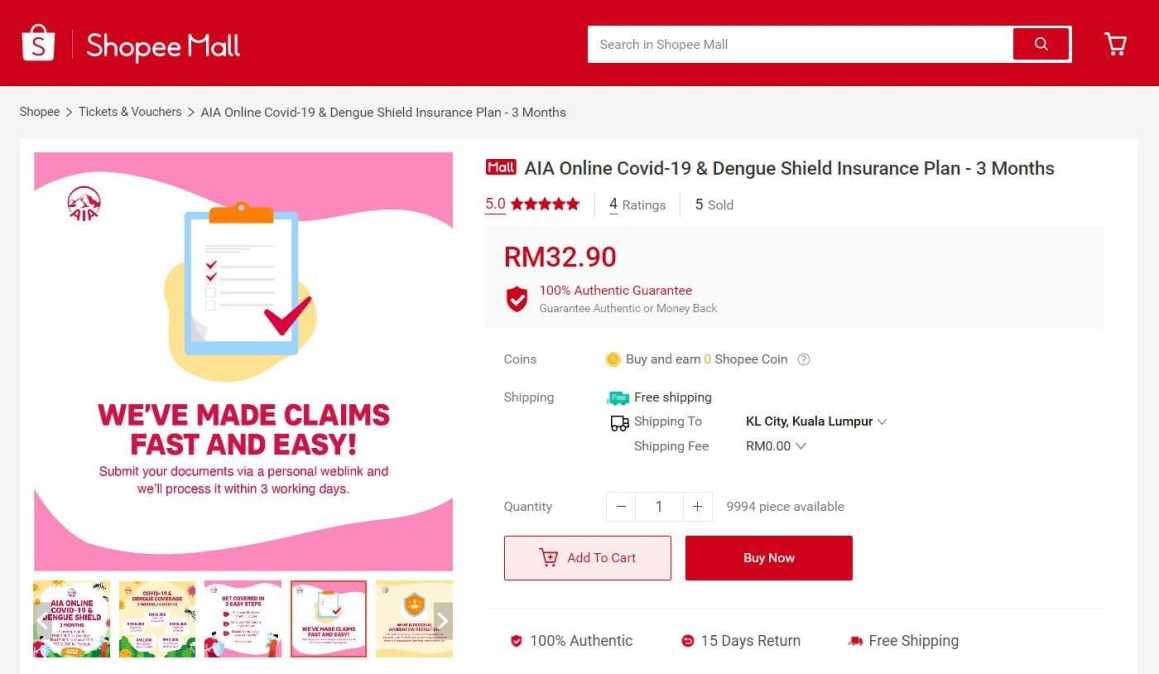Open the KL City, Kuala Lumpur shipping location dropdown
This screenshot has width=1159, height=674.
tap(816, 421)
